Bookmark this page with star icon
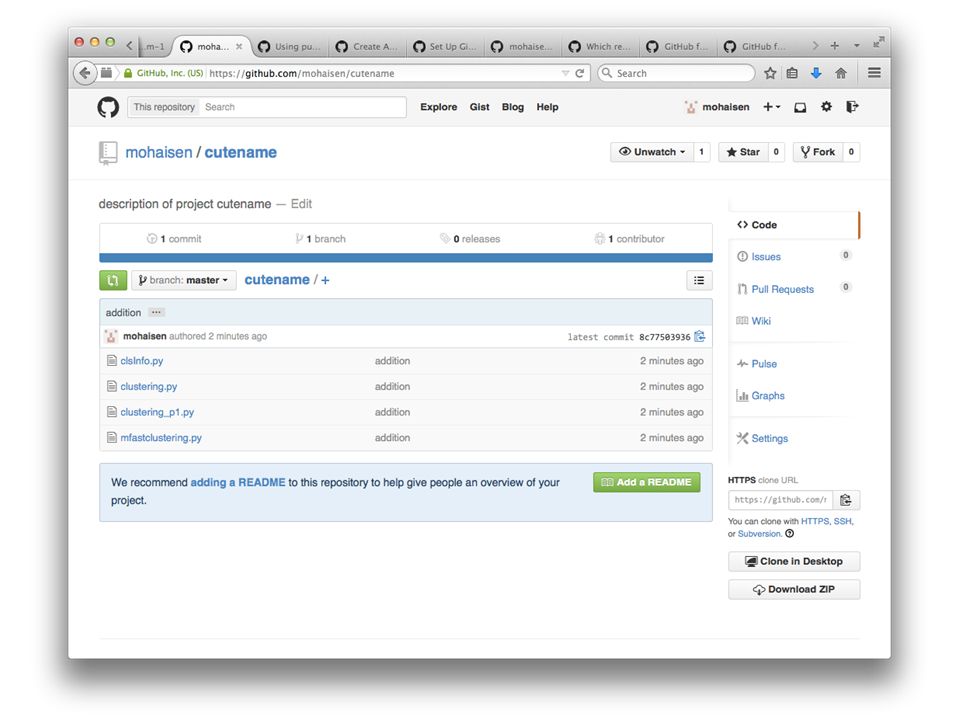 pyautogui.click(x=770, y=73)
